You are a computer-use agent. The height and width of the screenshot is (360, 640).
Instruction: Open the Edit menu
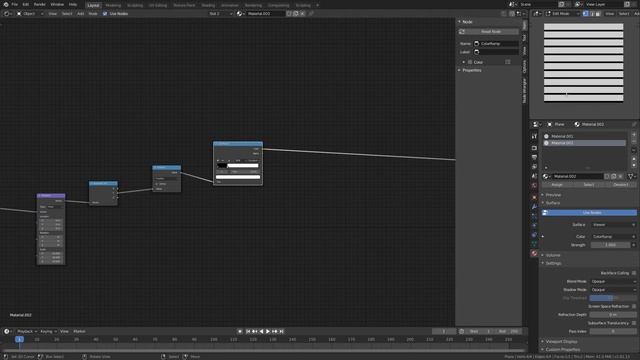click(26, 4)
